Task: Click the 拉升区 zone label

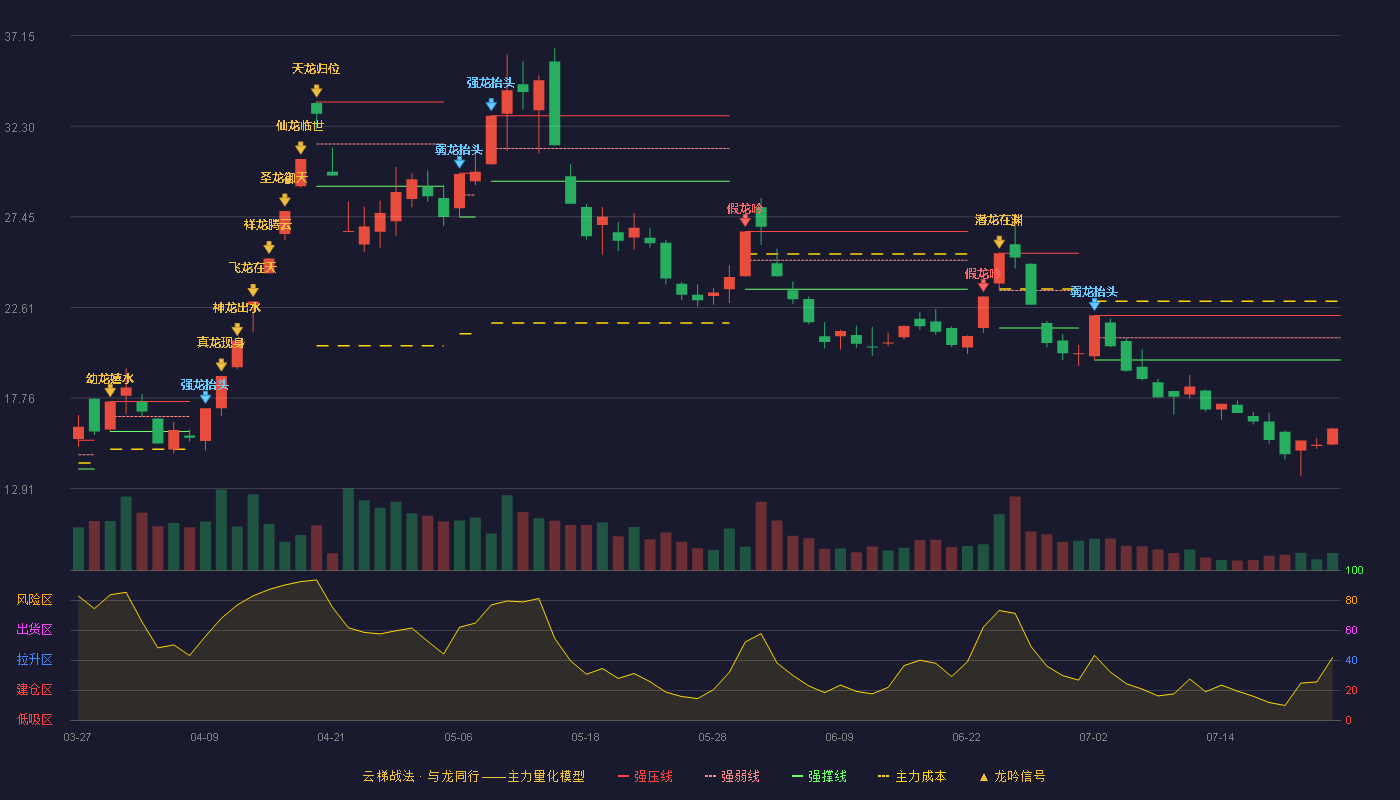Action: click(x=34, y=660)
